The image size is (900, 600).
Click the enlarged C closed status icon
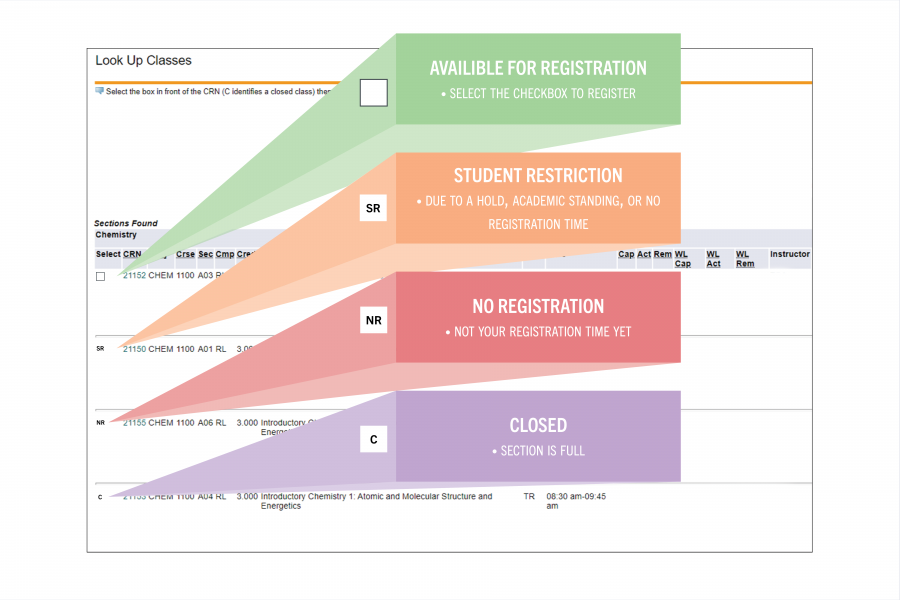click(x=373, y=438)
